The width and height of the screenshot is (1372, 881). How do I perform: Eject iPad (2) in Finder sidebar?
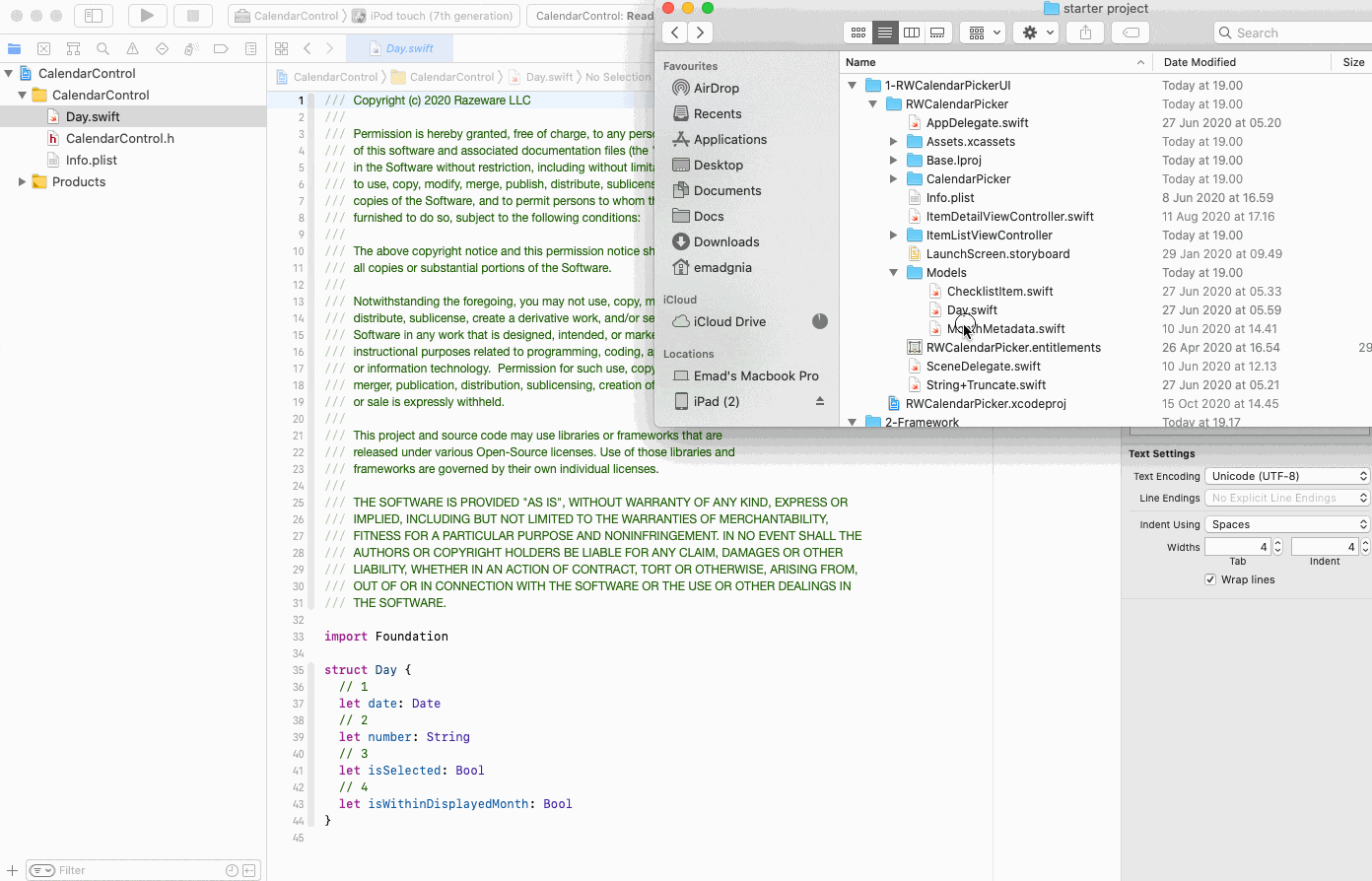tap(819, 401)
